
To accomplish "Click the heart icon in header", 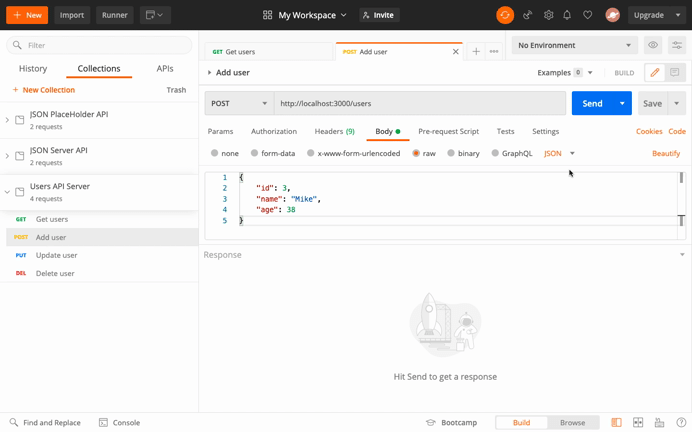I will pyautogui.click(x=587, y=15).
